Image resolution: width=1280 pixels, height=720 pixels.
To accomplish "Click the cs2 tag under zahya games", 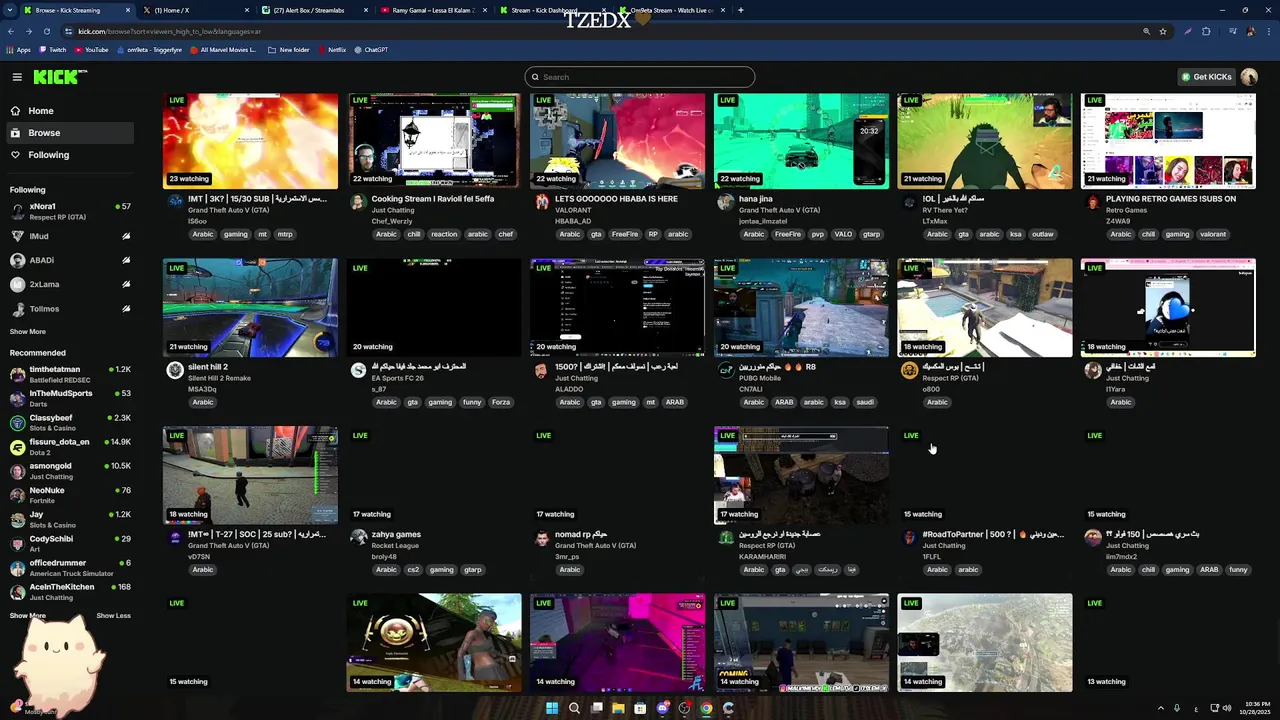I will tap(413, 570).
